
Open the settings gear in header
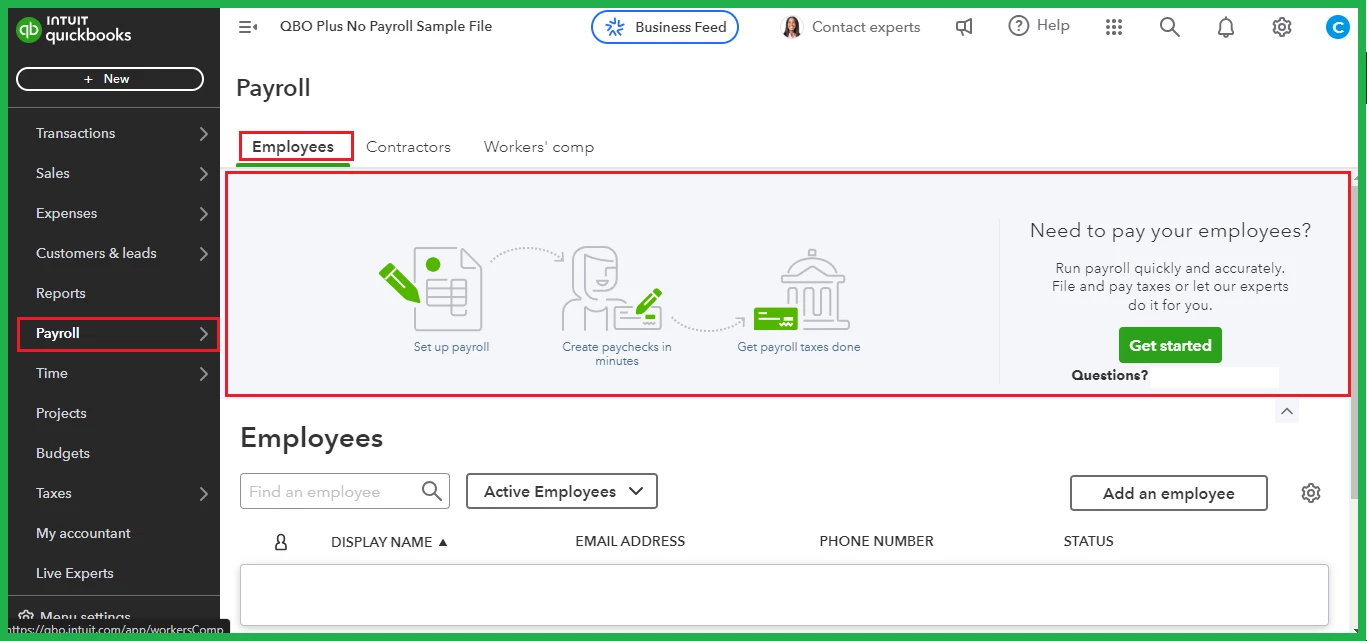point(1282,27)
